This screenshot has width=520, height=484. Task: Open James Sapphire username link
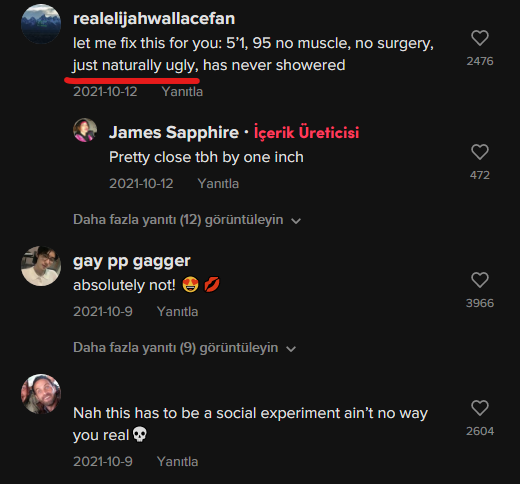click(x=174, y=132)
